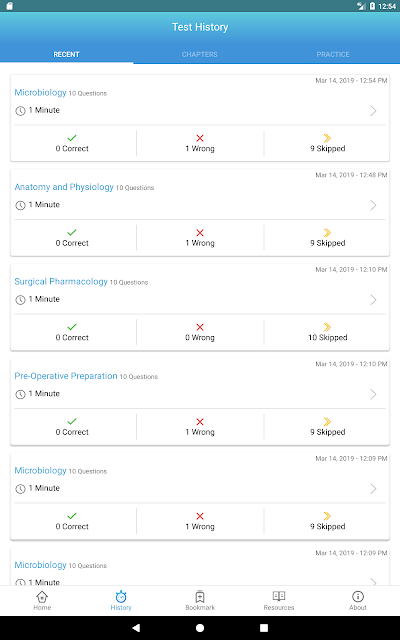Tap Android back navigation button
The height and width of the screenshot is (640, 400).
[136, 628]
